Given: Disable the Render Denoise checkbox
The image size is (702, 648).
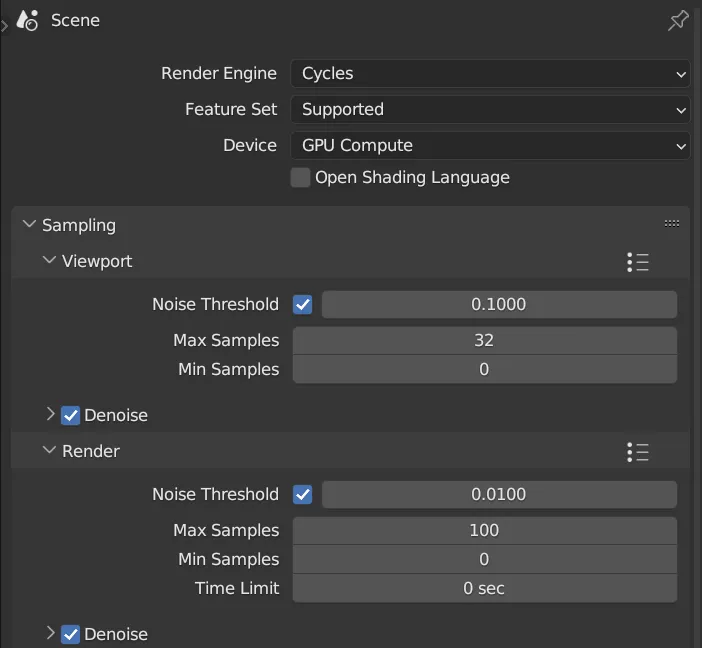Looking at the screenshot, I should pos(70,634).
